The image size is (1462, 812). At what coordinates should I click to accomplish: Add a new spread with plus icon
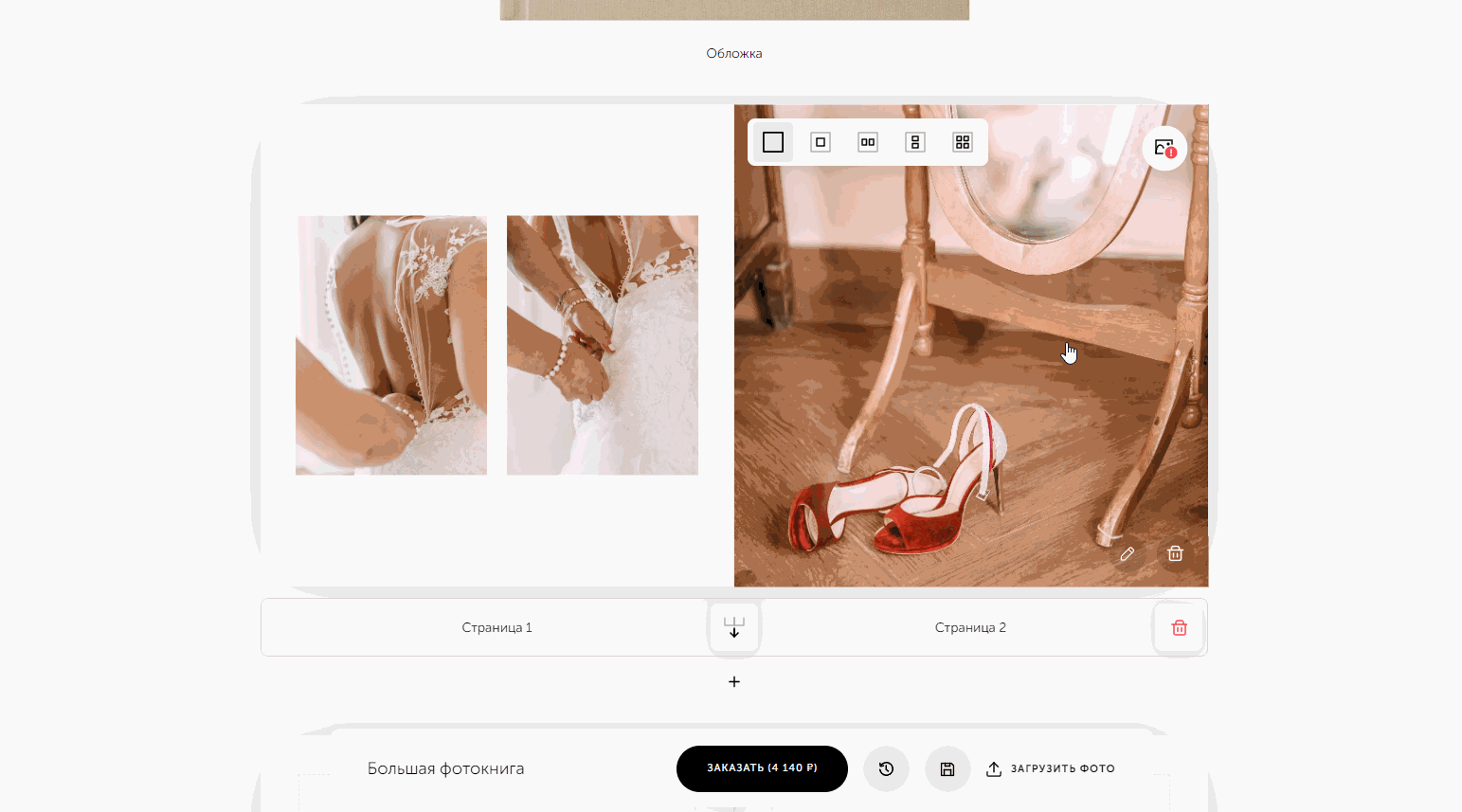734,682
